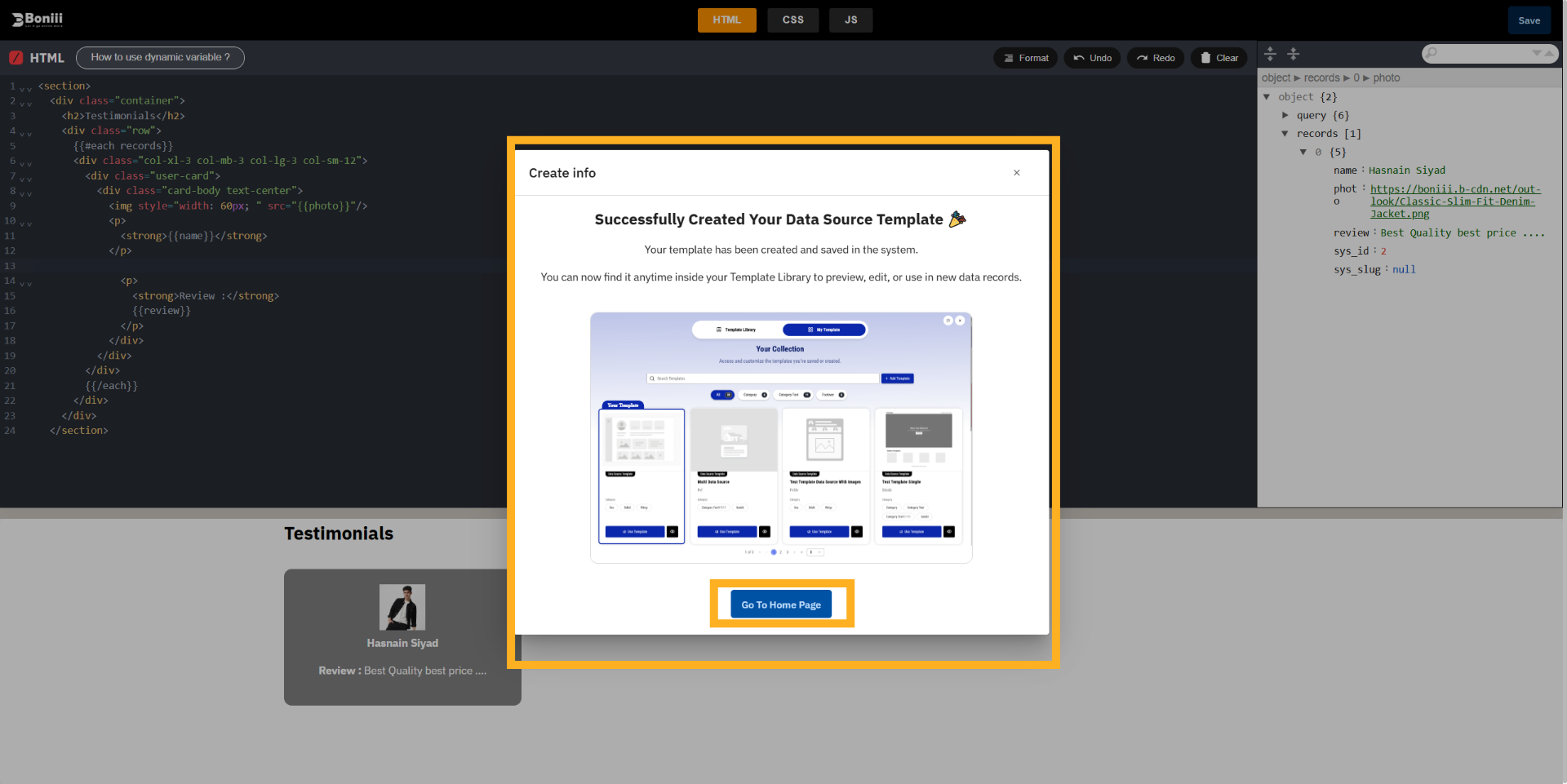Clear the HTML editor
The image size is (1567, 784).
(1219, 58)
